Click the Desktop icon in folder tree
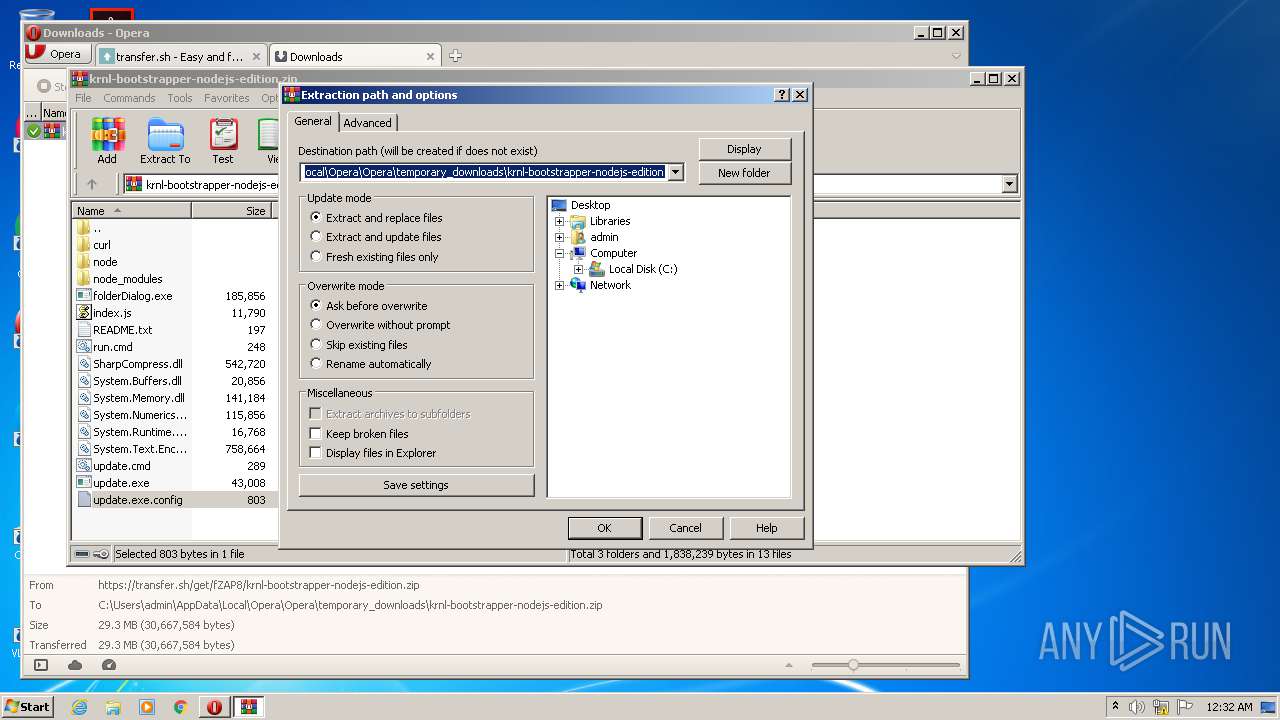This screenshot has height=720, width=1280. point(559,205)
